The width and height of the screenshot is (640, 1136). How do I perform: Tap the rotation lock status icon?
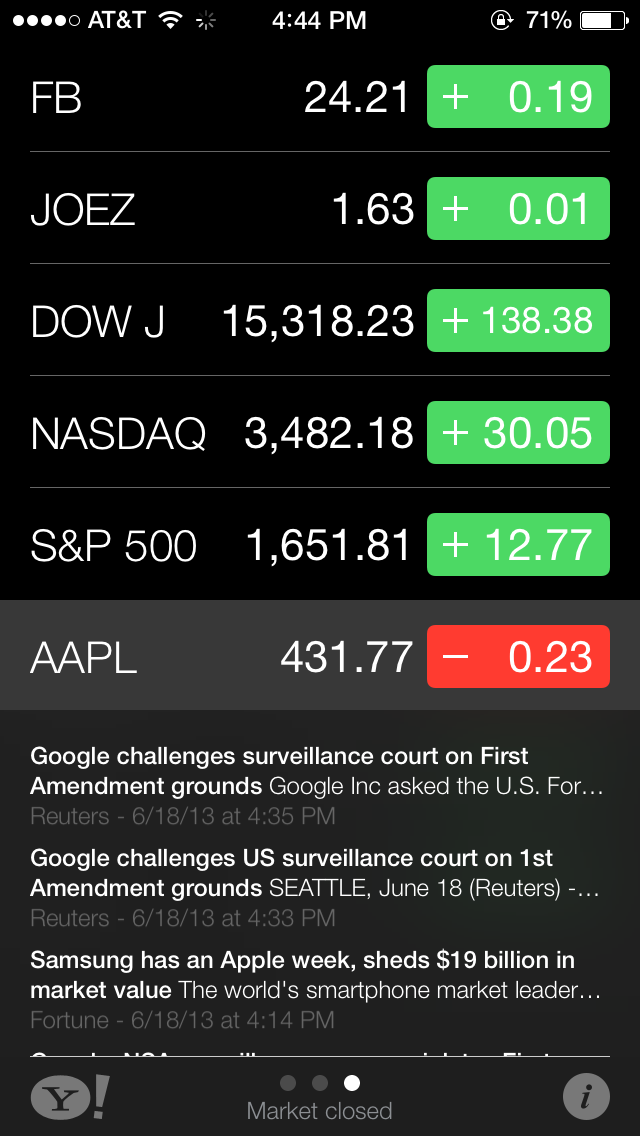(500, 20)
